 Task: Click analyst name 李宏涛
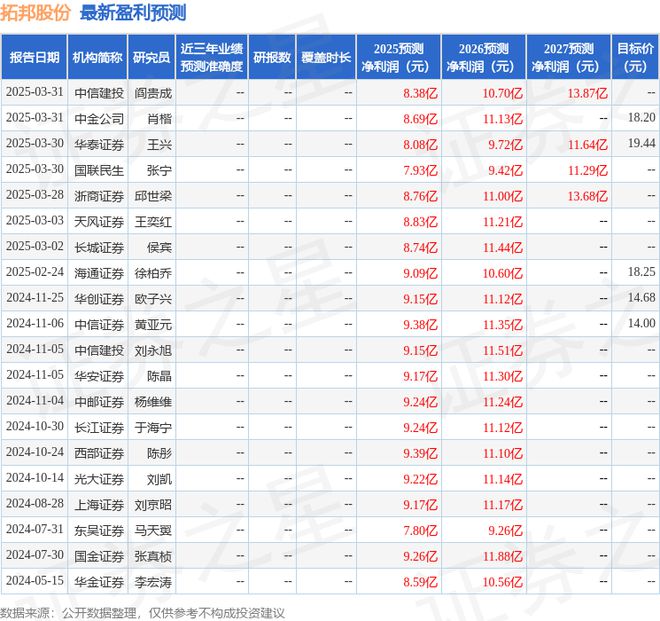pos(153,582)
